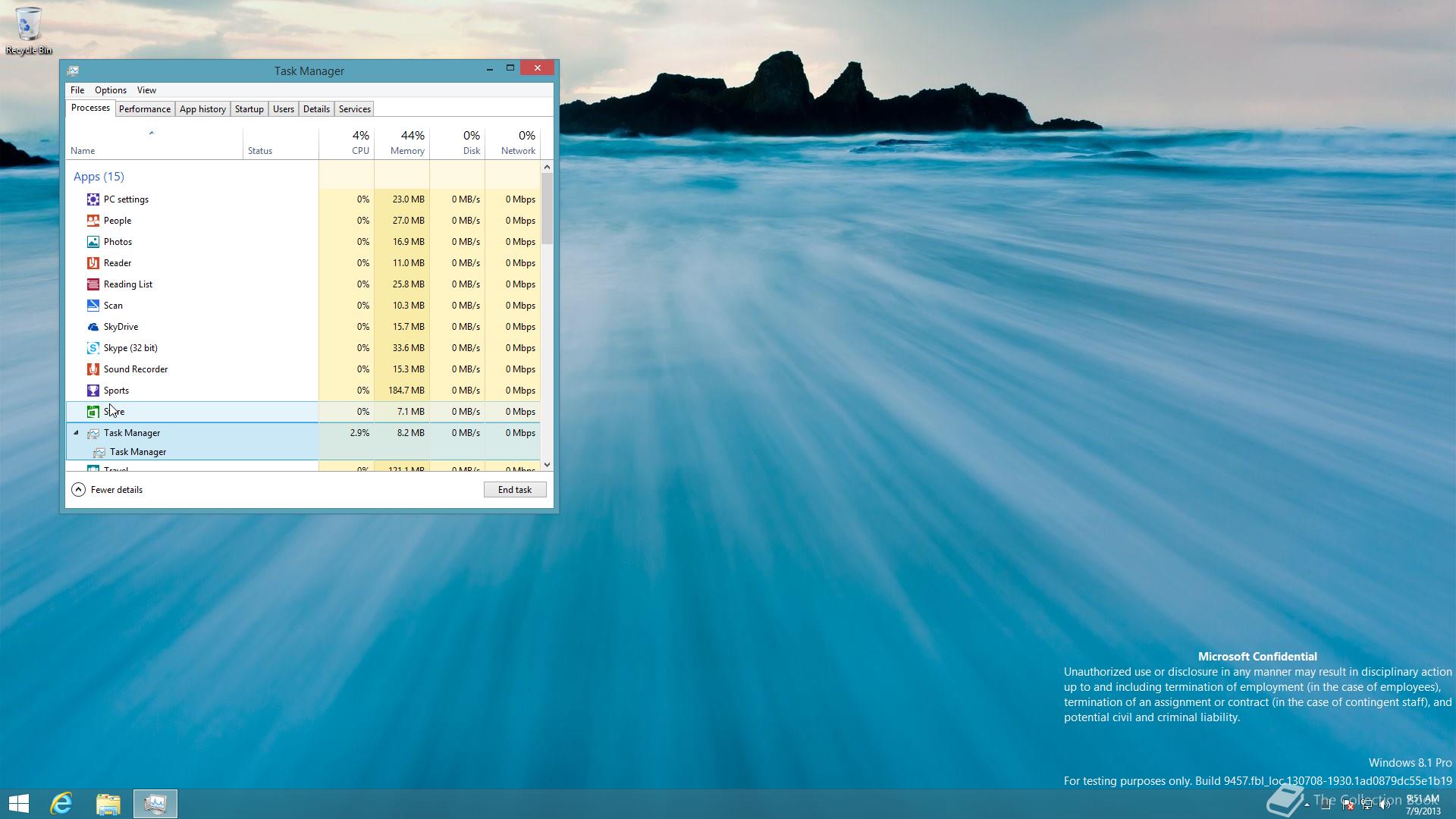
Task: Click the Task Manager parent row icon
Action: click(93, 433)
